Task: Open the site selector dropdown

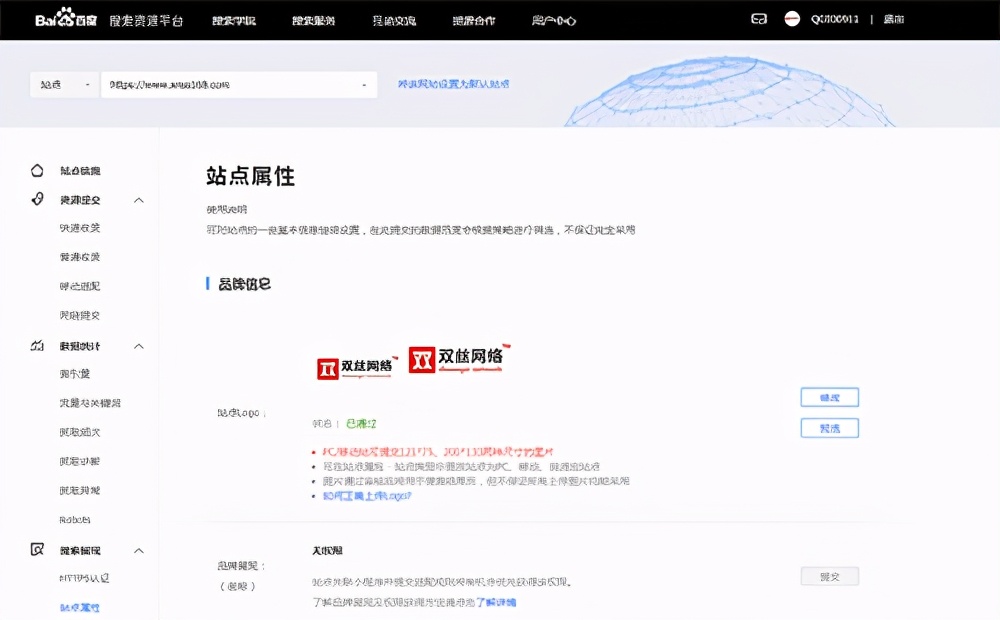Action: point(63,85)
